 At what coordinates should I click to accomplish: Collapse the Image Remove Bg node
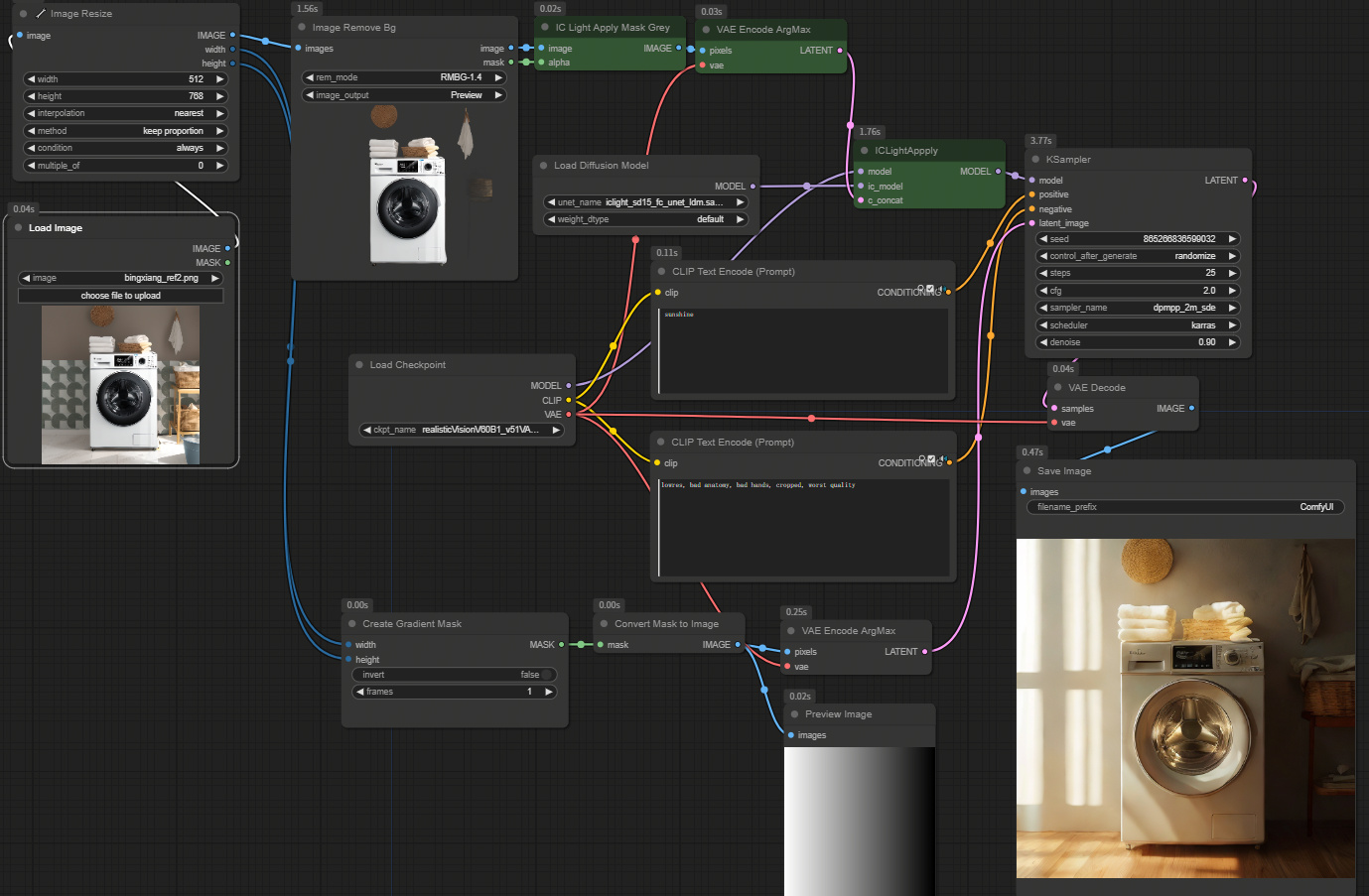point(301,27)
